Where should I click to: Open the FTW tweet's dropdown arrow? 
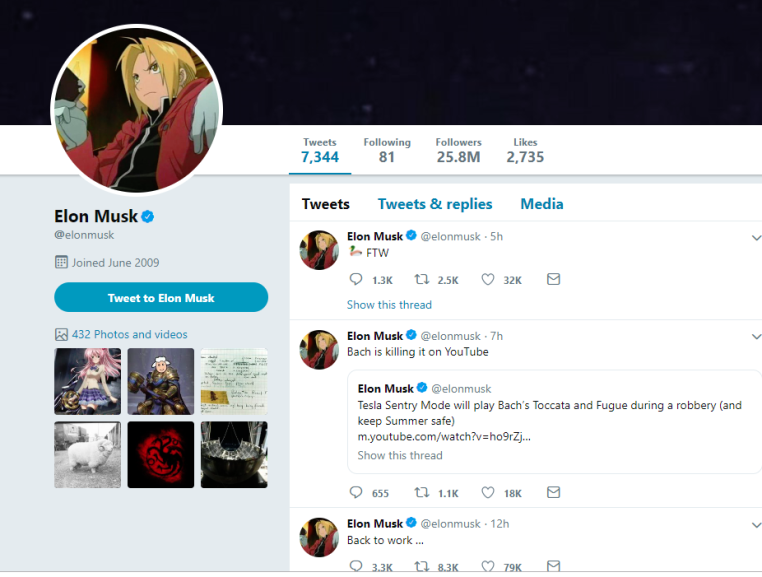[x=756, y=237]
